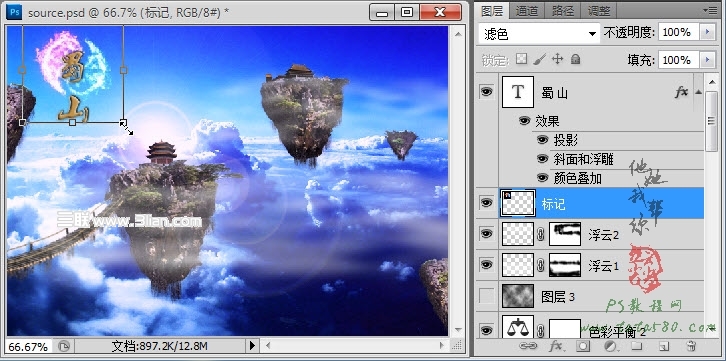Screen dimensions: 726x361
Task: Select the 浮云1 layer mask thumbnail
Action: tap(565, 265)
